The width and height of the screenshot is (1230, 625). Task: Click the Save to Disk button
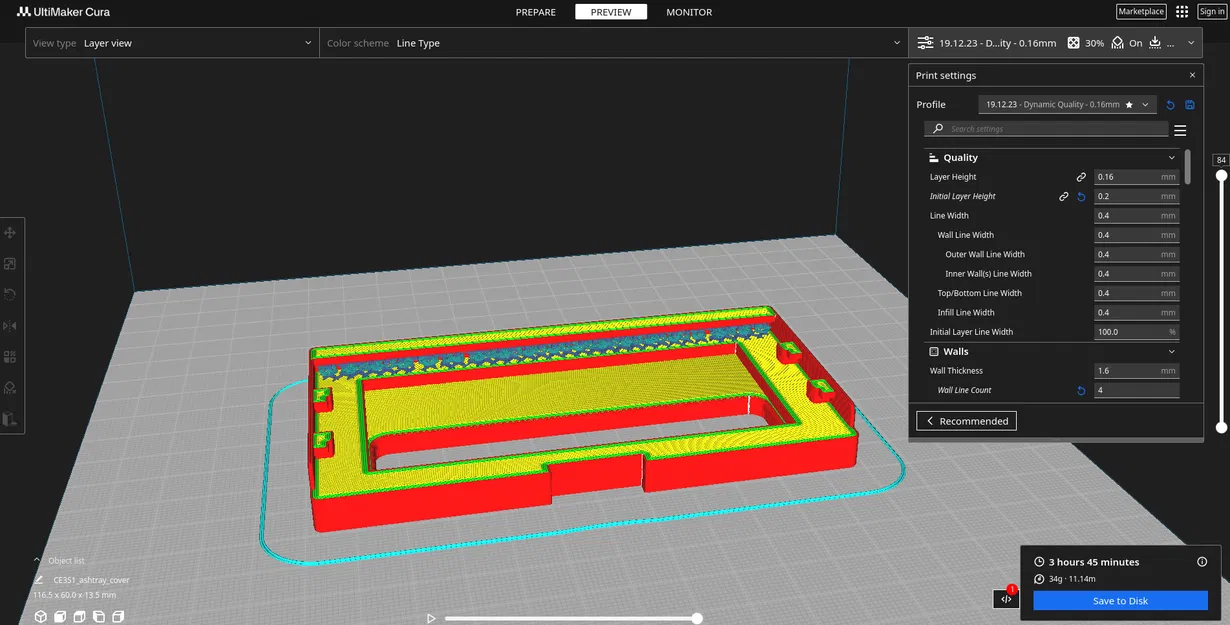[1120, 601]
